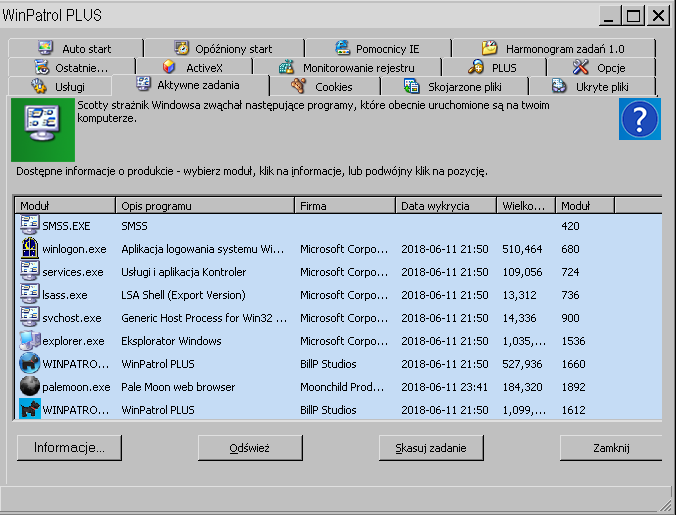676x515 pixels.
Task: Select the palemoon.exe file name
Action: pyautogui.click(x=76, y=387)
